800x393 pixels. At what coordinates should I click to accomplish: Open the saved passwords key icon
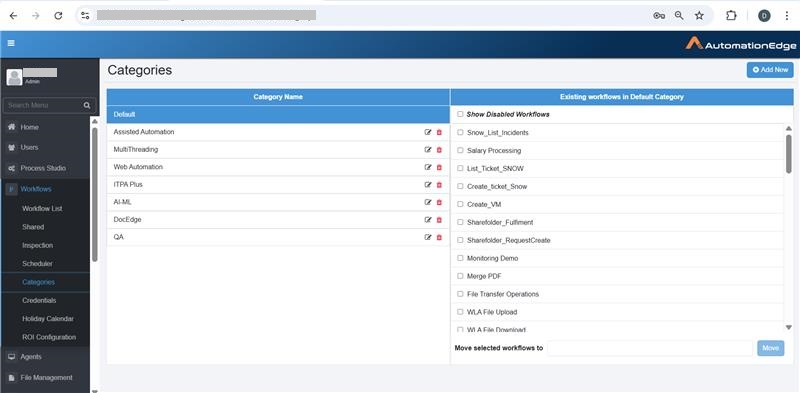(659, 16)
